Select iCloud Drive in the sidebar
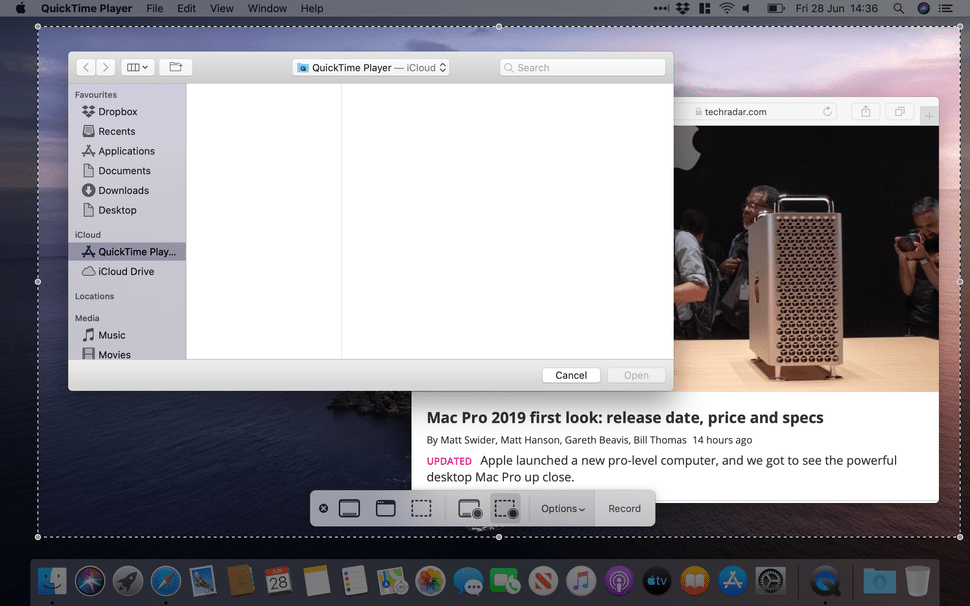Image resolution: width=970 pixels, height=606 pixels. (119, 271)
